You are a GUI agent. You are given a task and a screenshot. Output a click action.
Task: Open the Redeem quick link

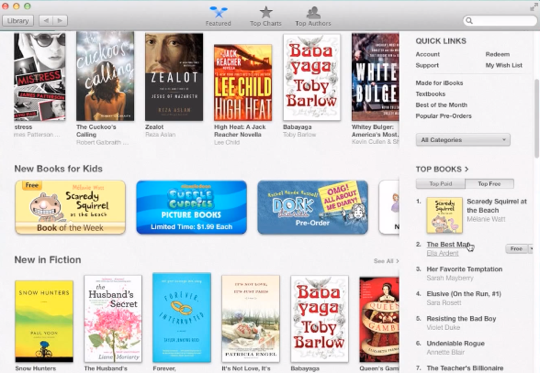pyautogui.click(x=497, y=54)
